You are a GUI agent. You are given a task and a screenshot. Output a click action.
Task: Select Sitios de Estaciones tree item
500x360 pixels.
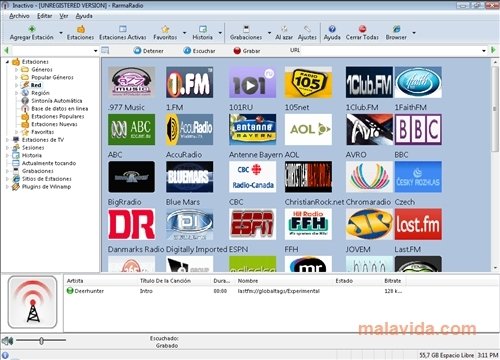(x=47, y=179)
